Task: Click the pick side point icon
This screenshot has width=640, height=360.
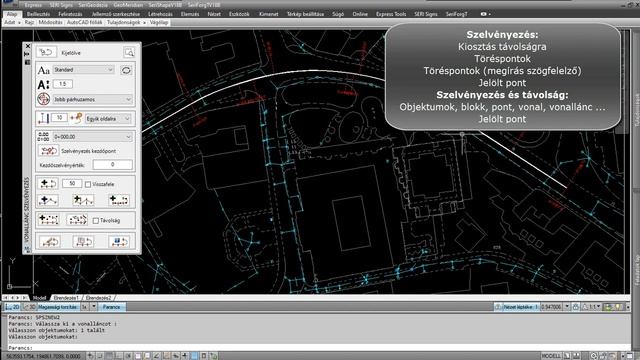Action: (77, 118)
